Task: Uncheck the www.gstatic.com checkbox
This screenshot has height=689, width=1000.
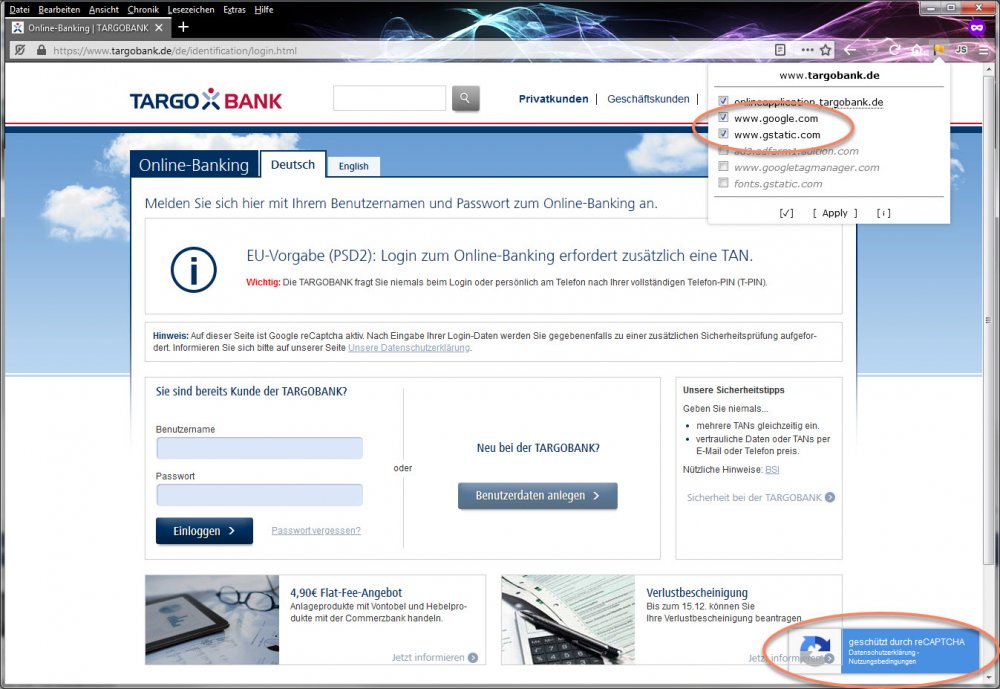Action: 723,134
